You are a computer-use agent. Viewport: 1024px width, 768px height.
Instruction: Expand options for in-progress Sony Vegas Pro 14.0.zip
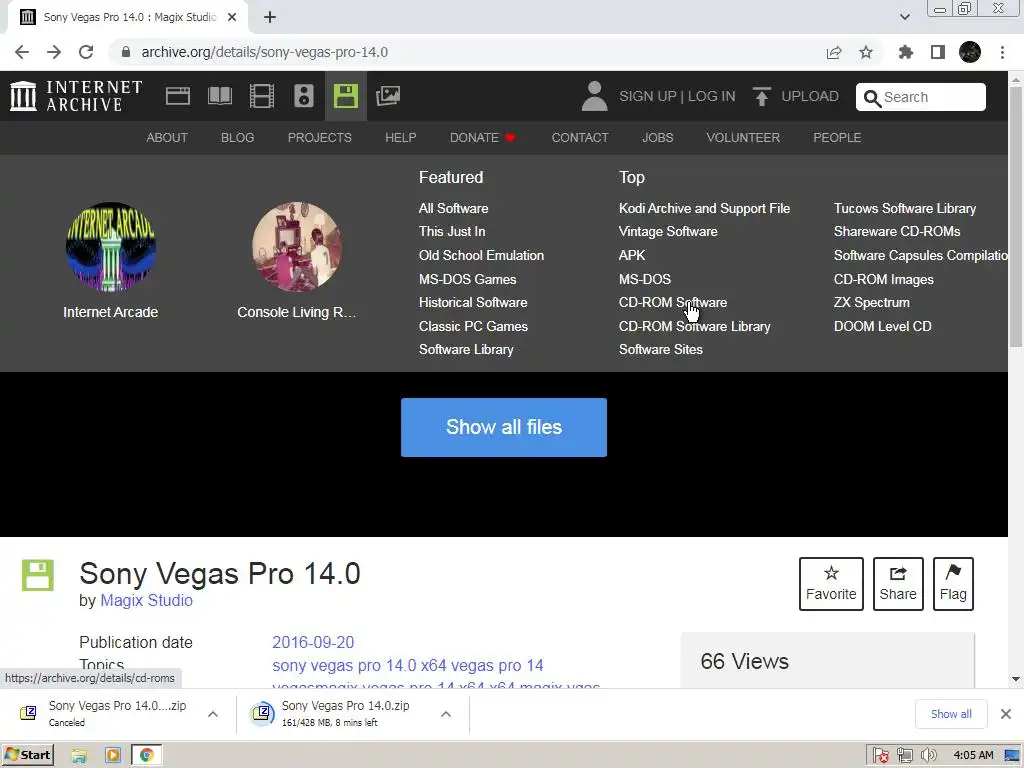pyautogui.click(x=446, y=714)
